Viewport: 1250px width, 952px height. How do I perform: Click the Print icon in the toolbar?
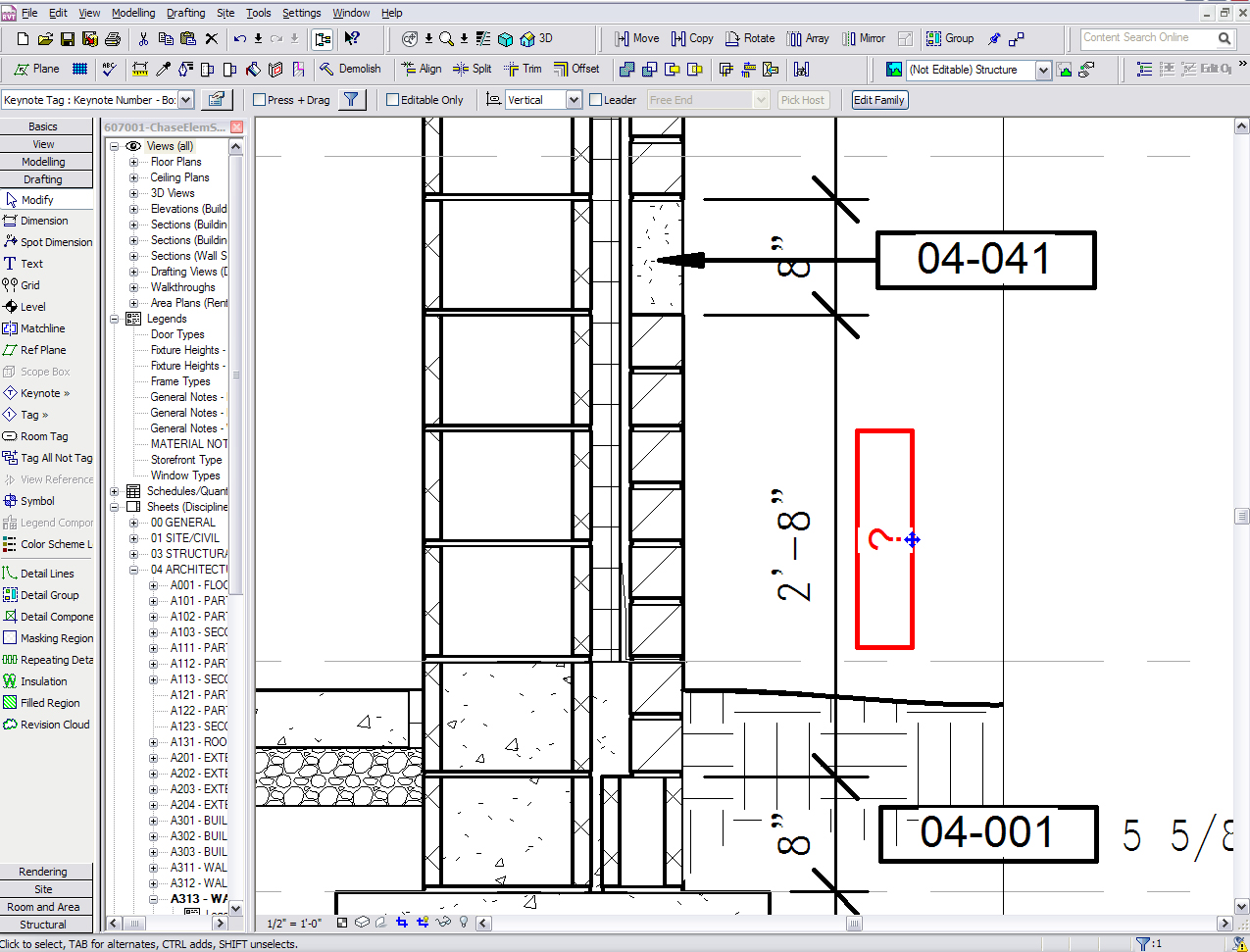pos(113,39)
